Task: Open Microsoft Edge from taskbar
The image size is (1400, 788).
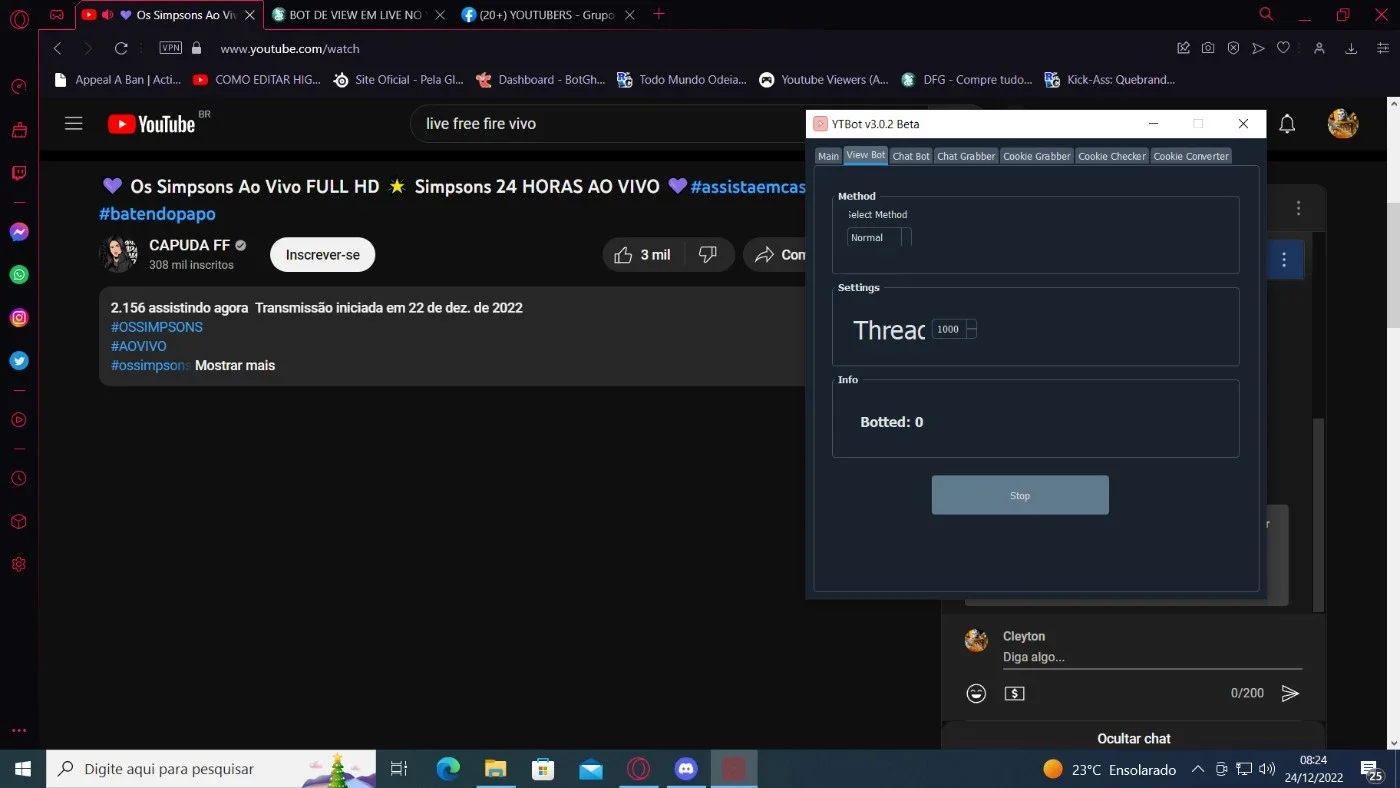Action: pyautogui.click(x=448, y=769)
